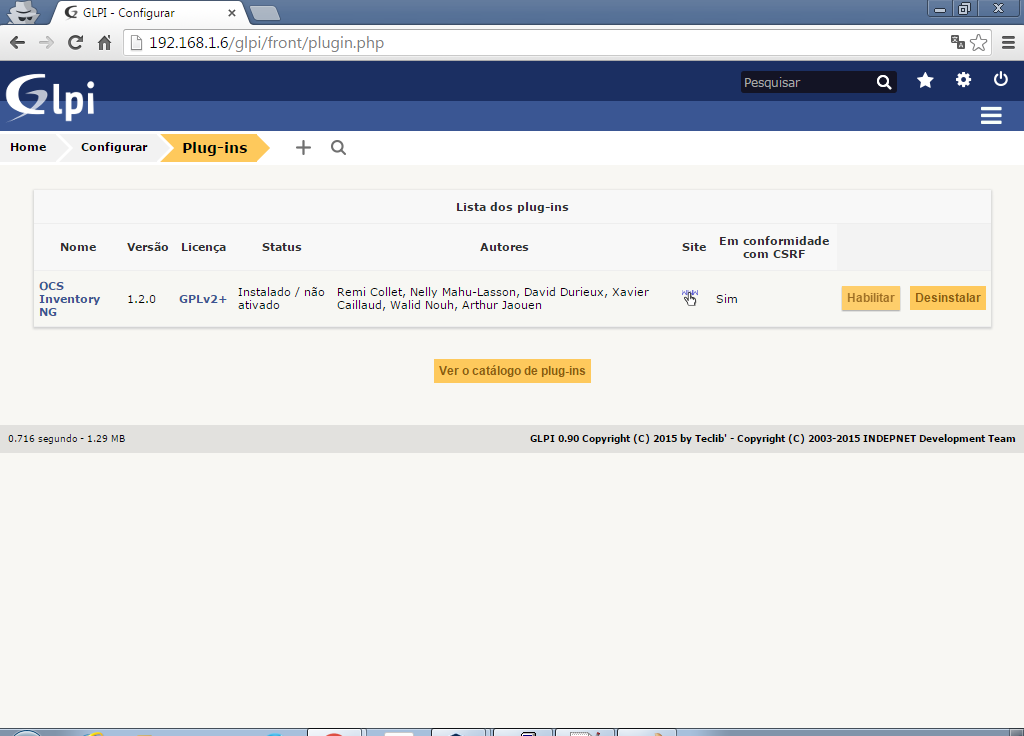Click the GLPI 0.90 Copyright footer text
Viewport: 1024px width, 736px height.
click(773, 439)
